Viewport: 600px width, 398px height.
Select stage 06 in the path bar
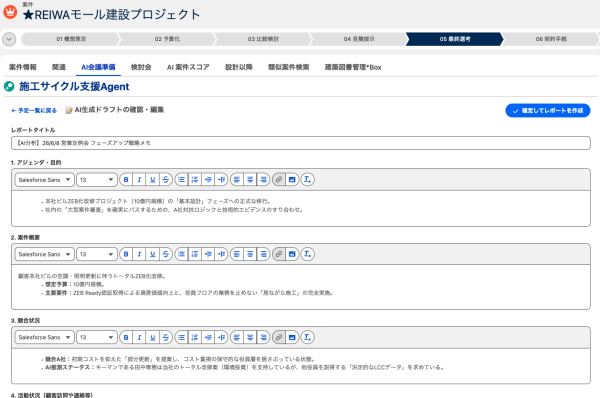point(551,39)
